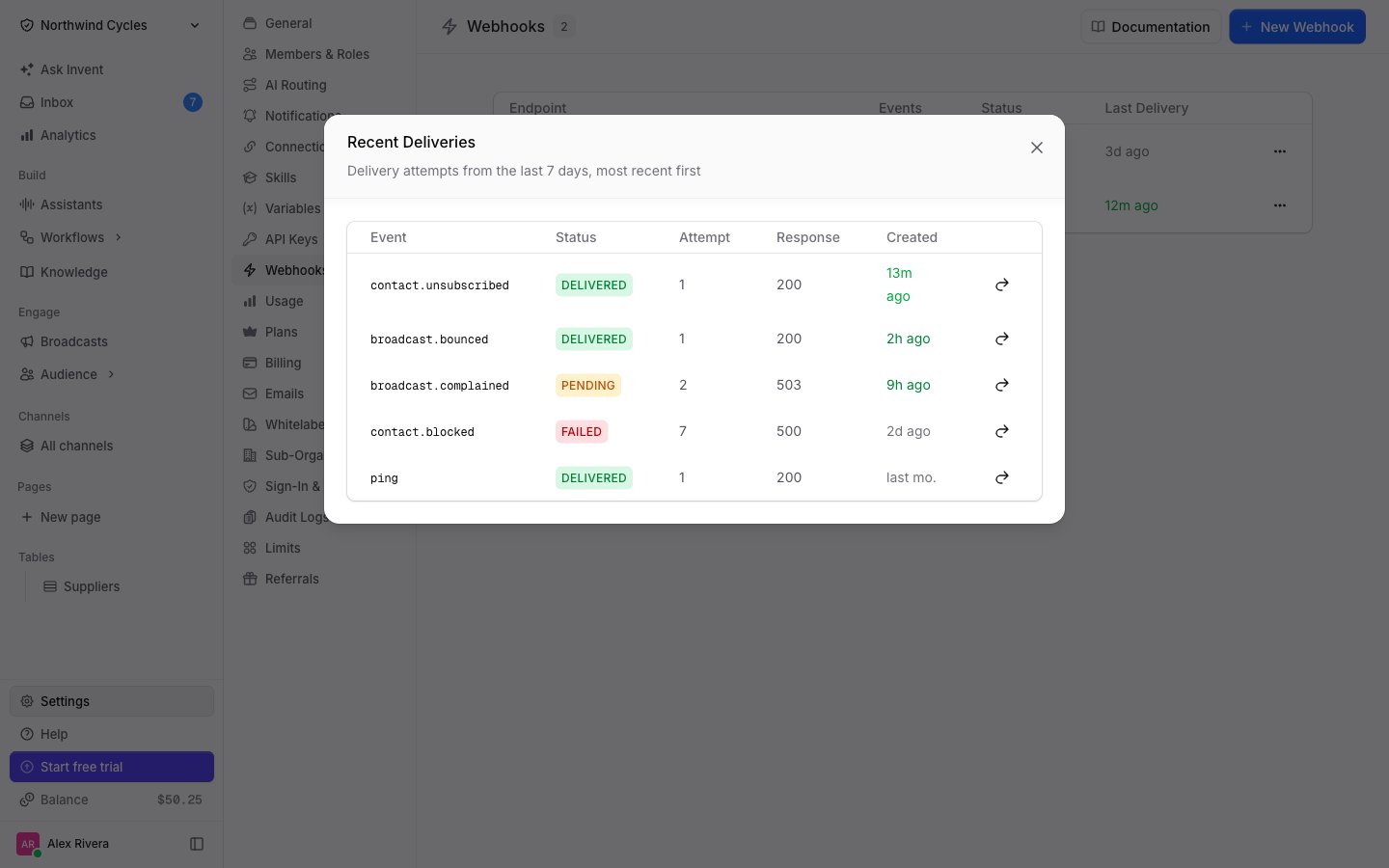Click the All channels layers icon
Viewport: 1389px width, 868px height.
point(27,446)
